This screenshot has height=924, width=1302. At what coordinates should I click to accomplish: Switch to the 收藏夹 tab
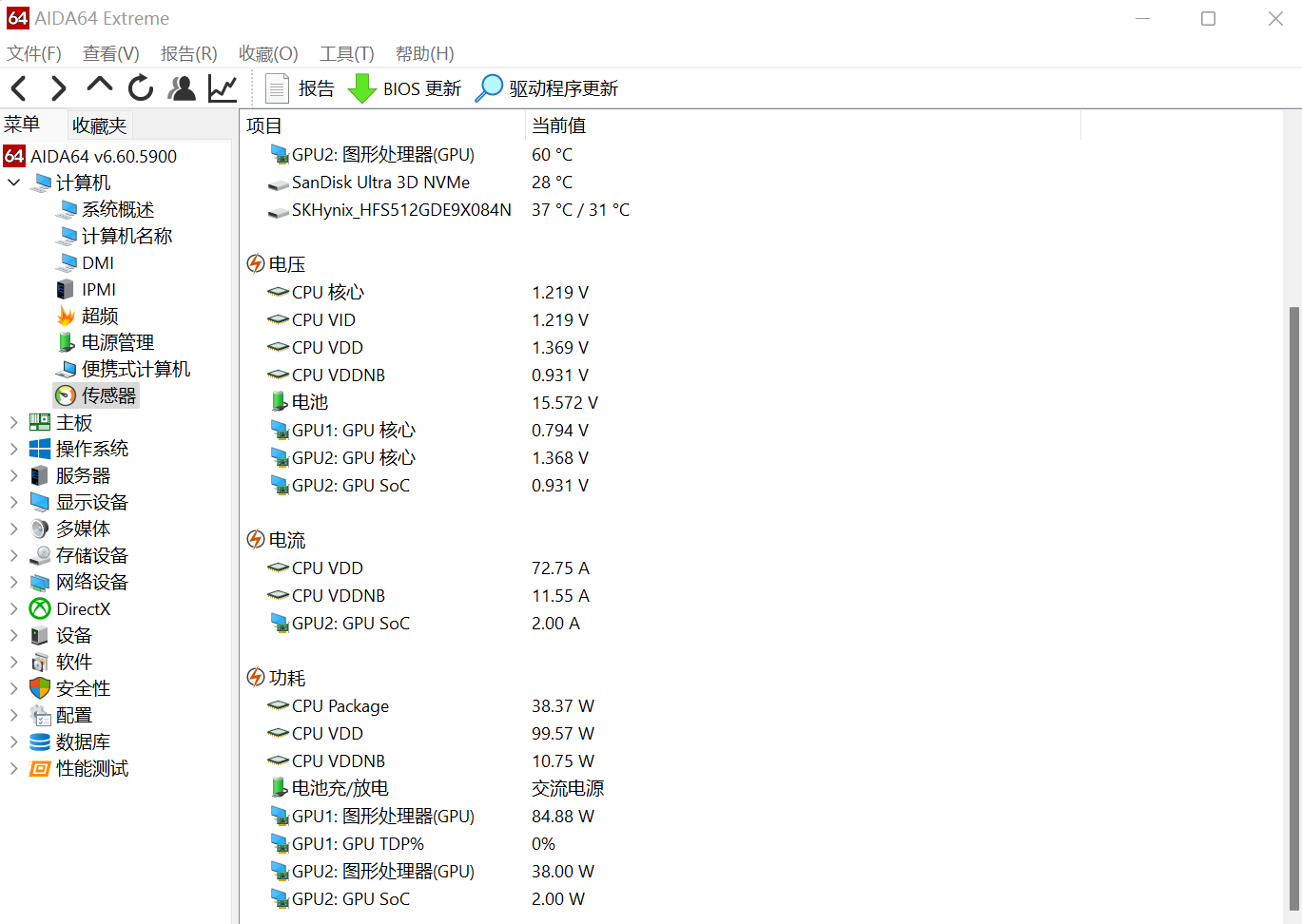click(x=99, y=125)
